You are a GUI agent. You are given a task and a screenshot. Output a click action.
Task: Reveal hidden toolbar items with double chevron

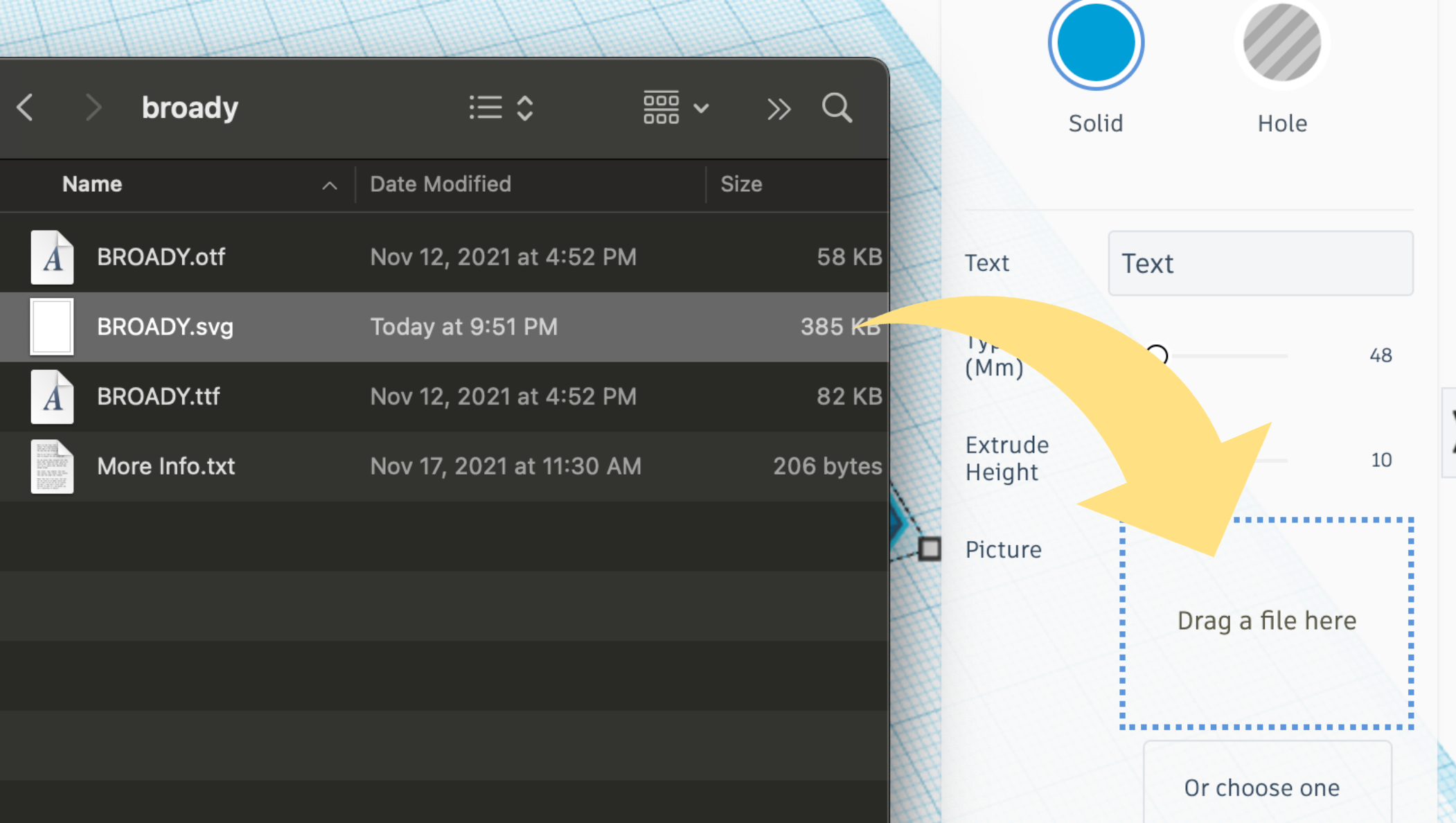[x=779, y=109]
